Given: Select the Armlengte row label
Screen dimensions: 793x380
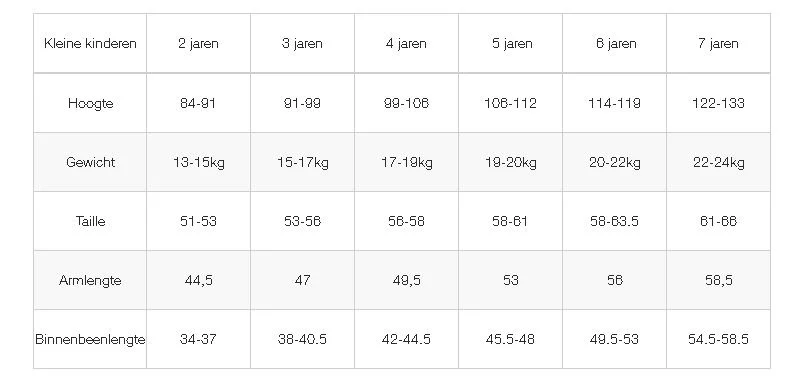Looking at the screenshot, I should 90,280.
